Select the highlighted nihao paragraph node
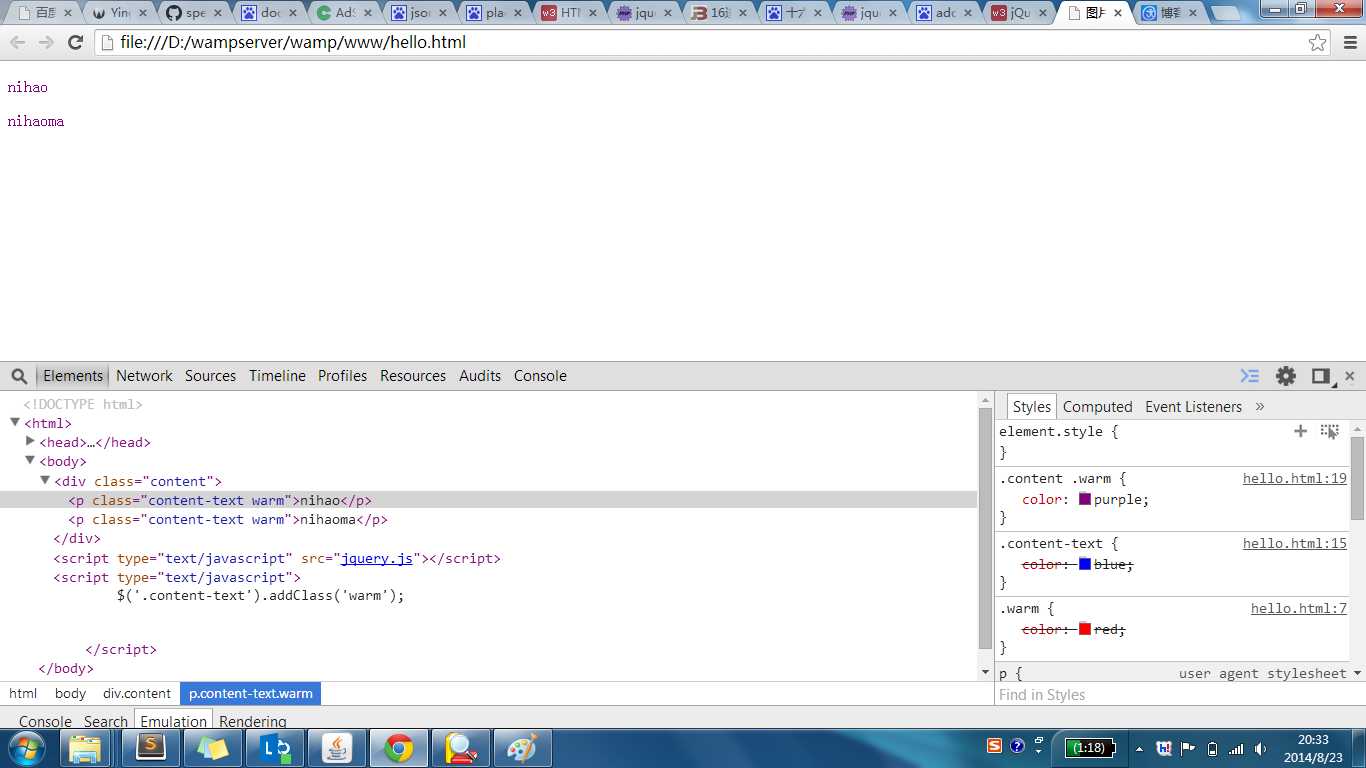The image size is (1366, 768). point(220,500)
